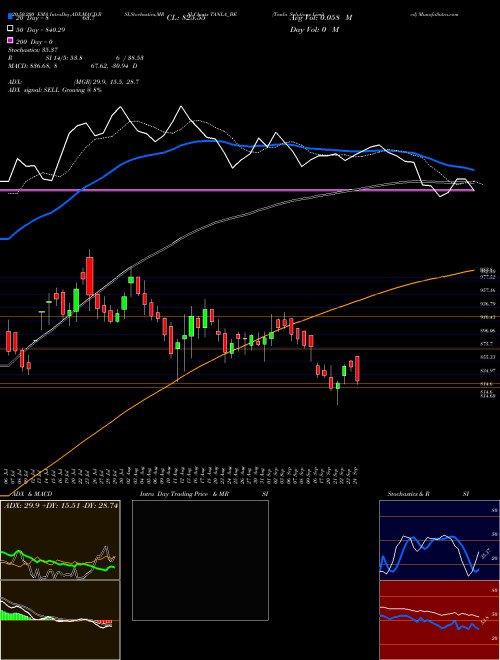Click the 855.33 price axis label

pyautogui.click(x=487, y=357)
